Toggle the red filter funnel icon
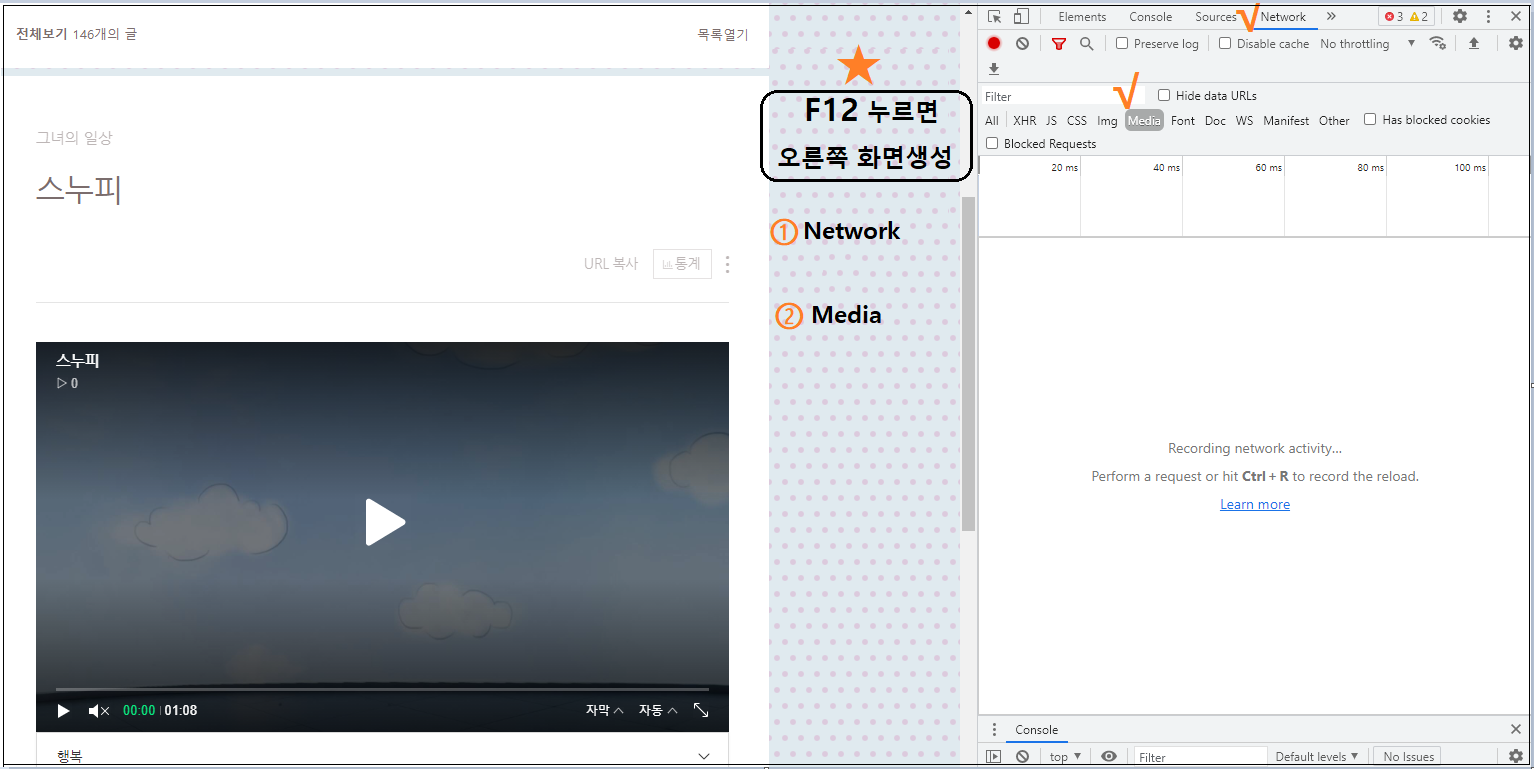Viewport: 1534px width, 769px height. 1059,43
